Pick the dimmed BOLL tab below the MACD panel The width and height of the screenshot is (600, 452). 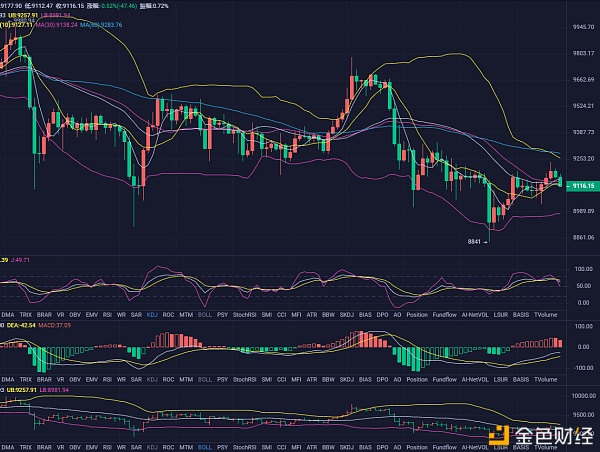click(205, 379)
